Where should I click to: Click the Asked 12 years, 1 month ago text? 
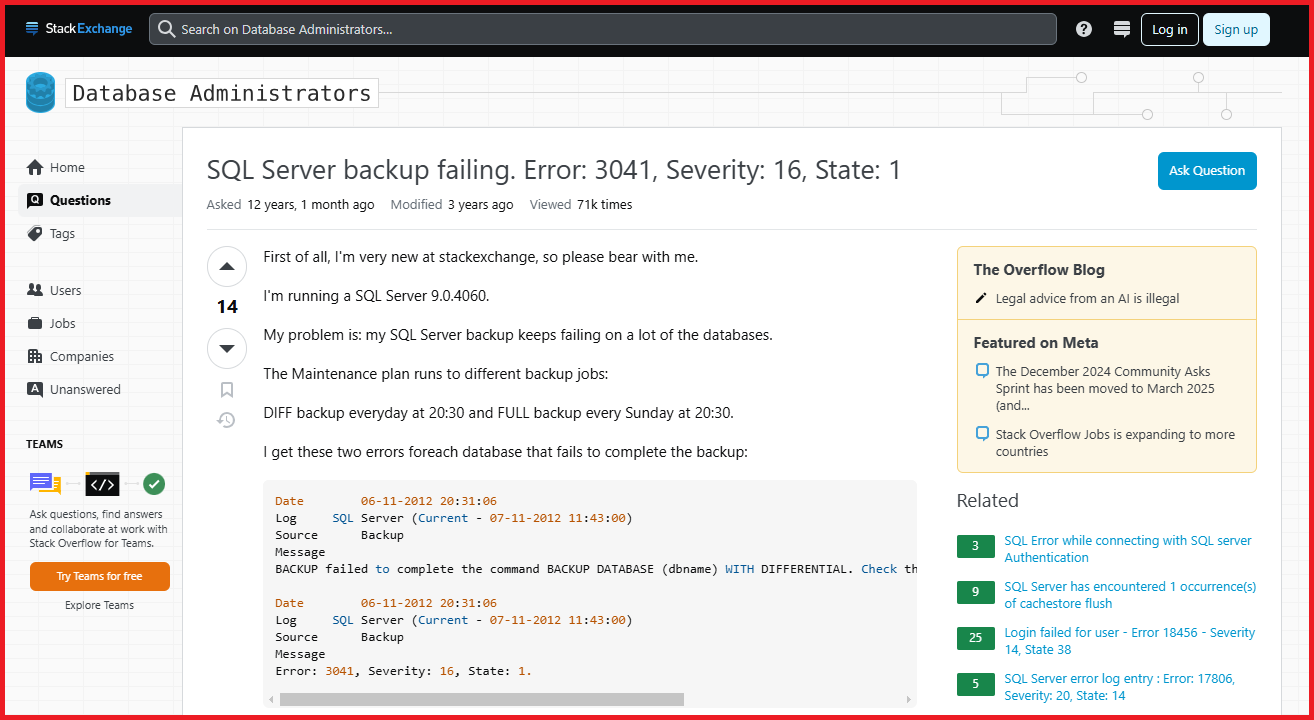click(290, 204)
